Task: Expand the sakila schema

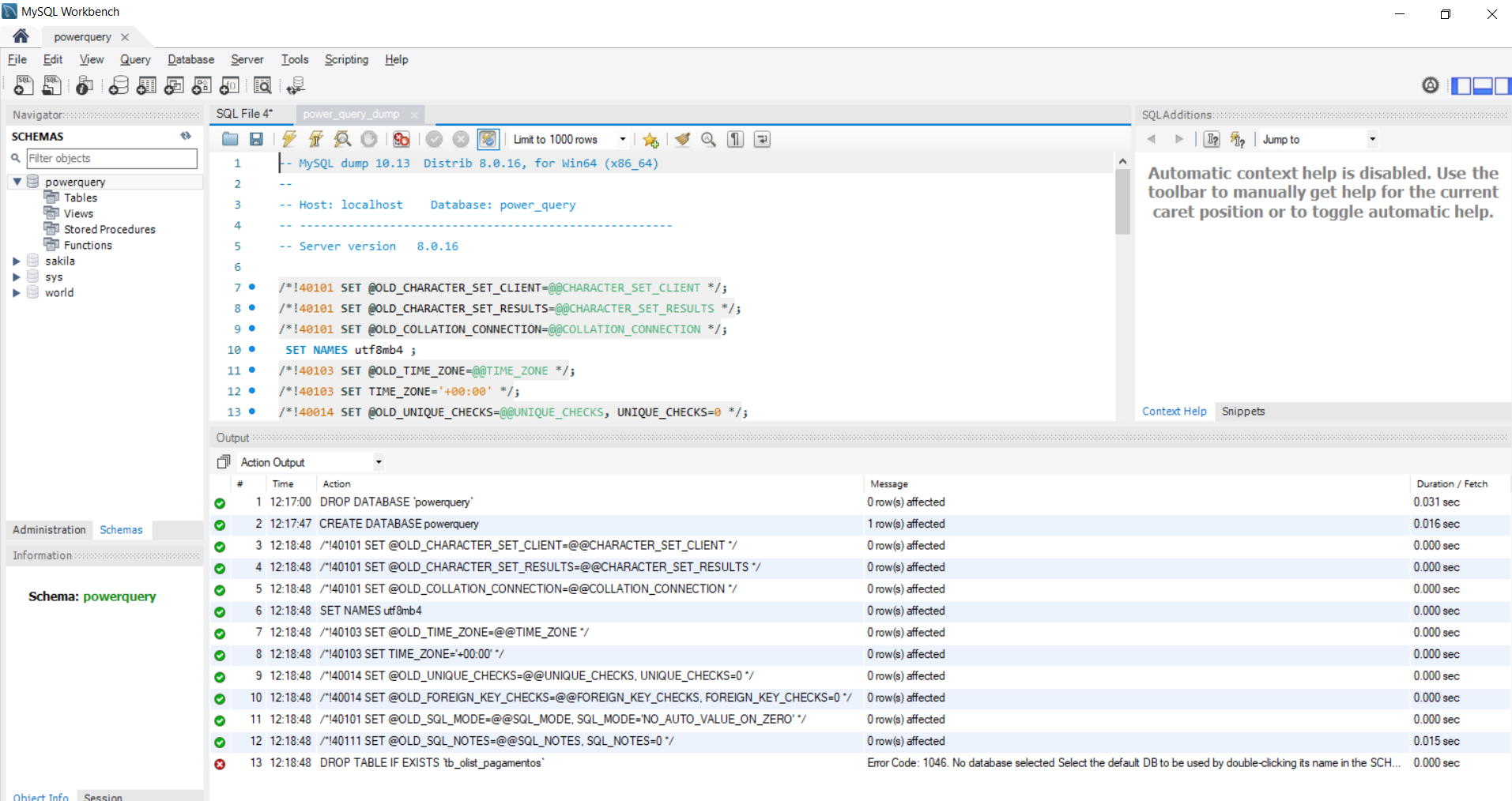Action: pos(17,261)
